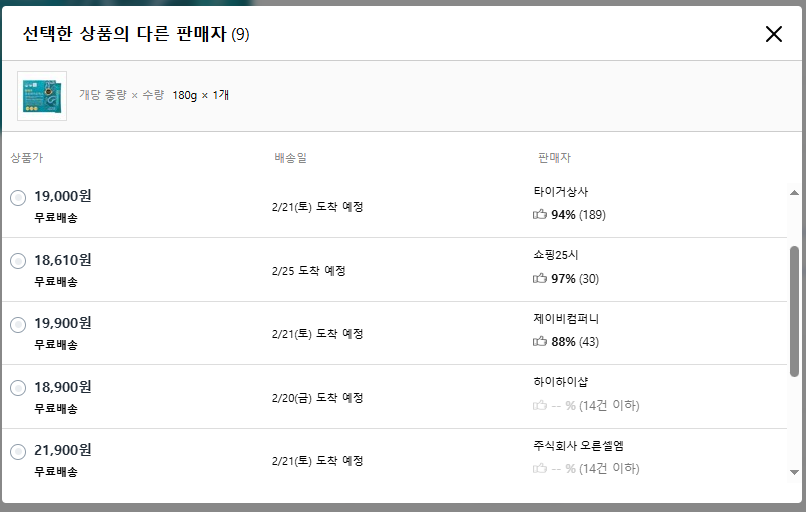Click thumbs-up icon beside 쇼핑25시 97% rating
Image resolution: width=806 pixels, height=512 pixels.
[x=540, y=278]
